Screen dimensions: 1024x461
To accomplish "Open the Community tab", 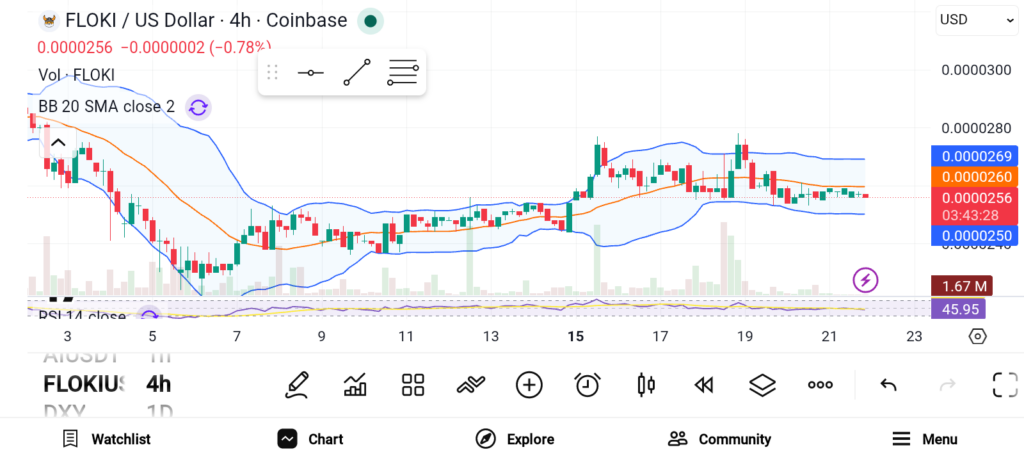I will 720,439.
